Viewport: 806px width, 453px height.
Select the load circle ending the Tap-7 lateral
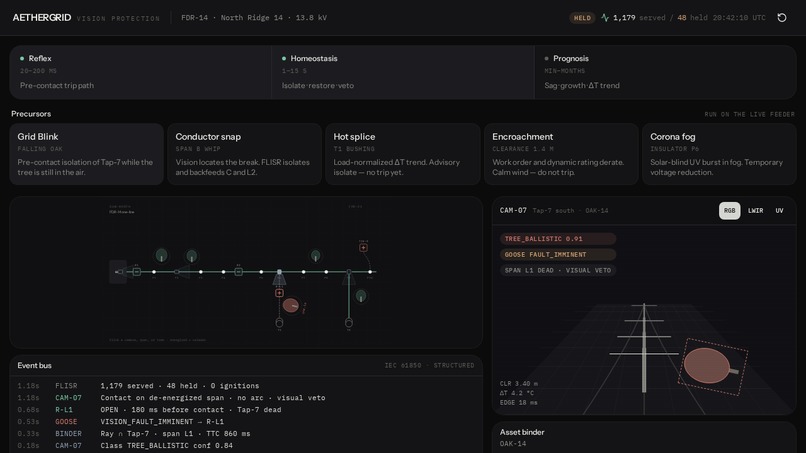point(279,323)
